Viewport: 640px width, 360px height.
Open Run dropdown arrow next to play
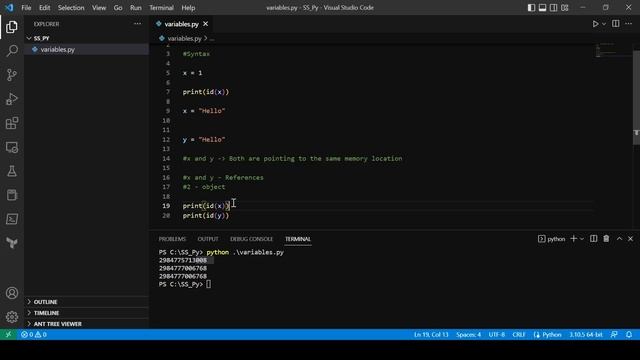click(604, 24)
